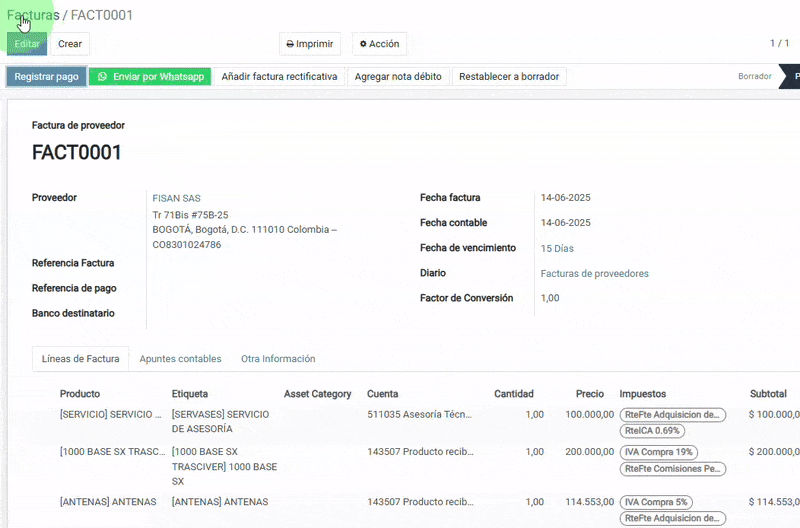Open Facturas de proveedores journal link

coord(594,273)
